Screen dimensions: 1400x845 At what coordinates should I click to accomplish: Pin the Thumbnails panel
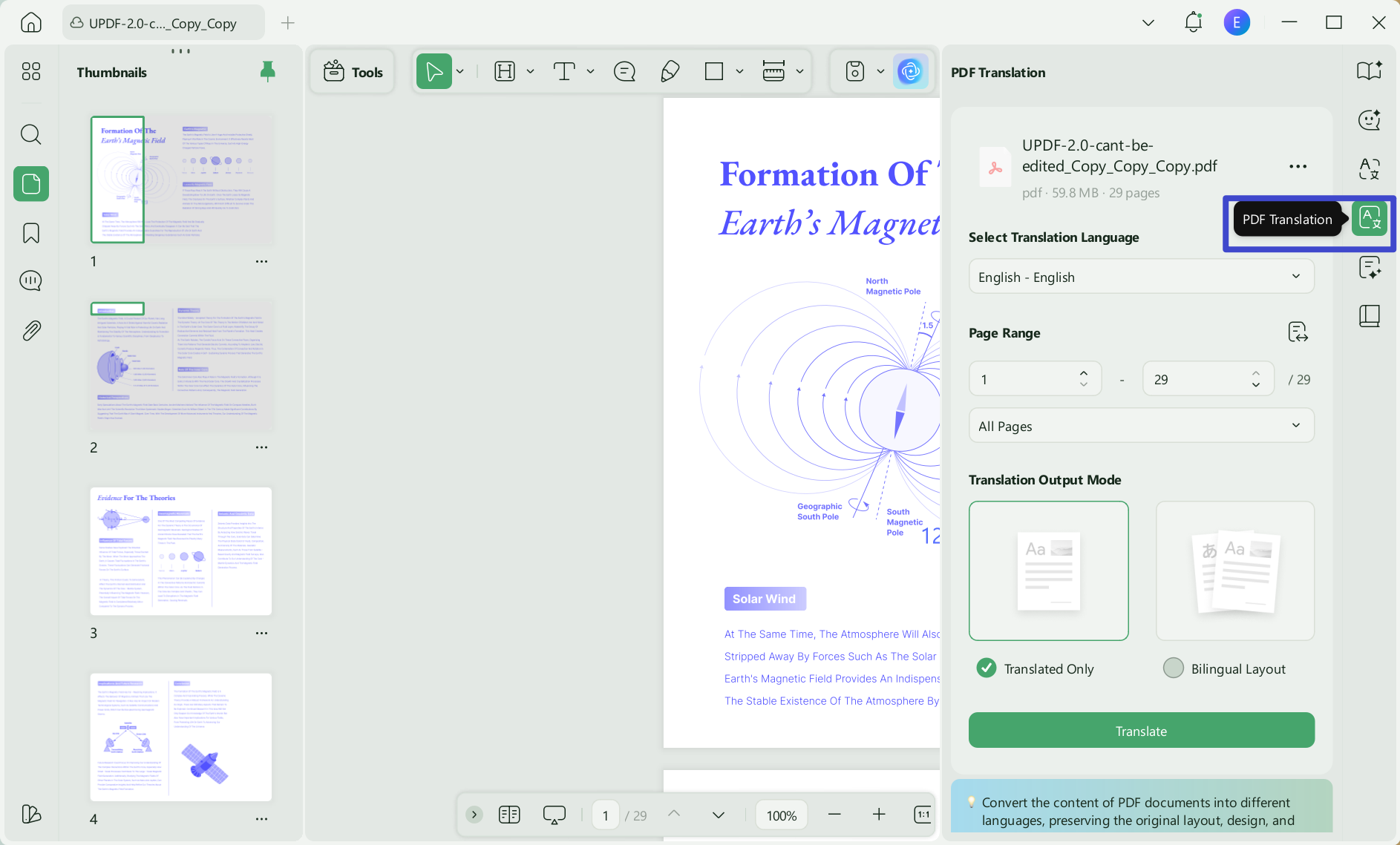pyautogui.click(x=268, y=71)
